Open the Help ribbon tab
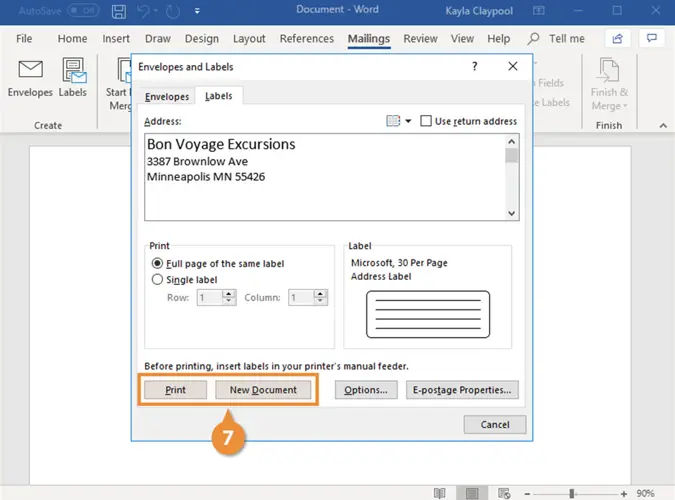 pyautogui.click(x=499, y=39)
